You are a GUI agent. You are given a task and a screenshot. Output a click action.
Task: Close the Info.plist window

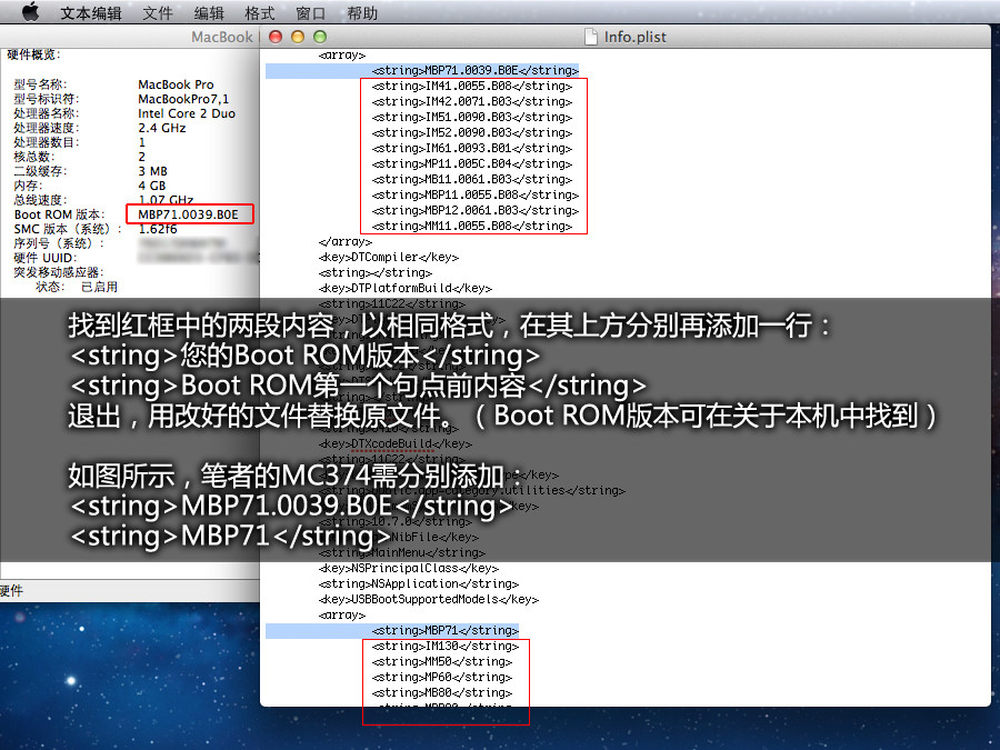pyautogui.click(x=276, y=37)
